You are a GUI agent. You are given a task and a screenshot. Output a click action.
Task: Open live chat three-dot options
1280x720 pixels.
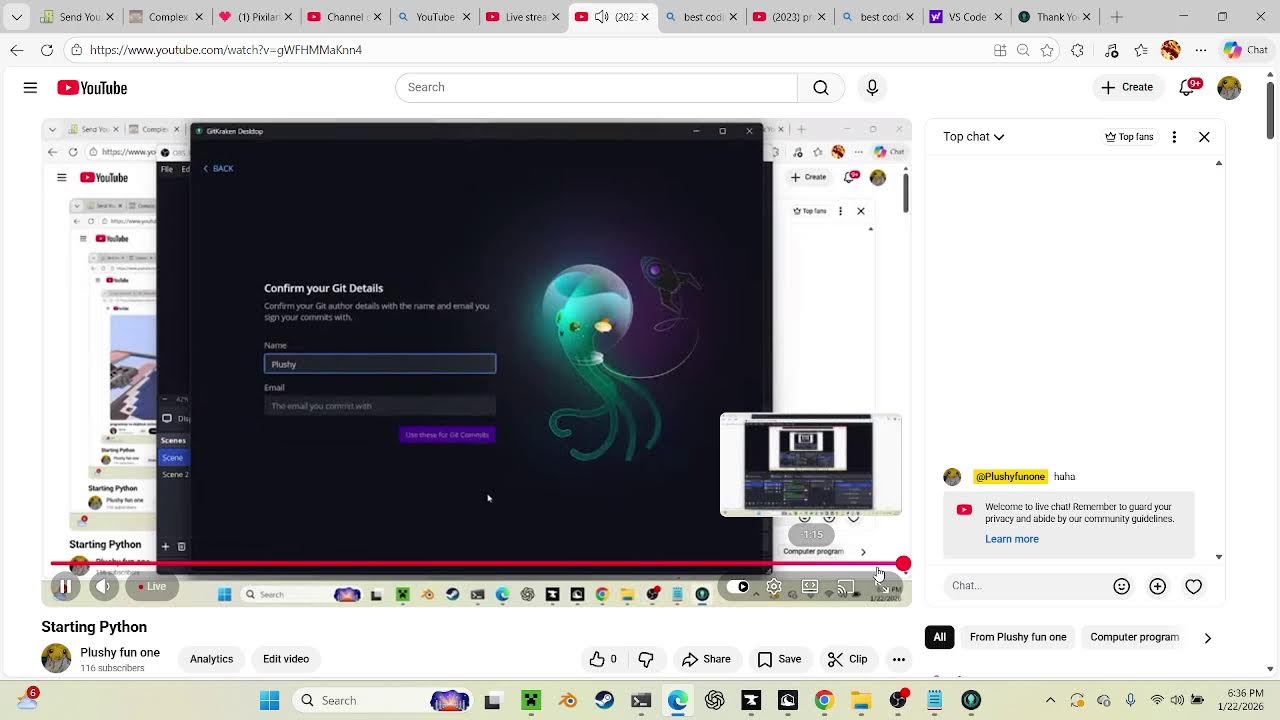click(1174, 137)
